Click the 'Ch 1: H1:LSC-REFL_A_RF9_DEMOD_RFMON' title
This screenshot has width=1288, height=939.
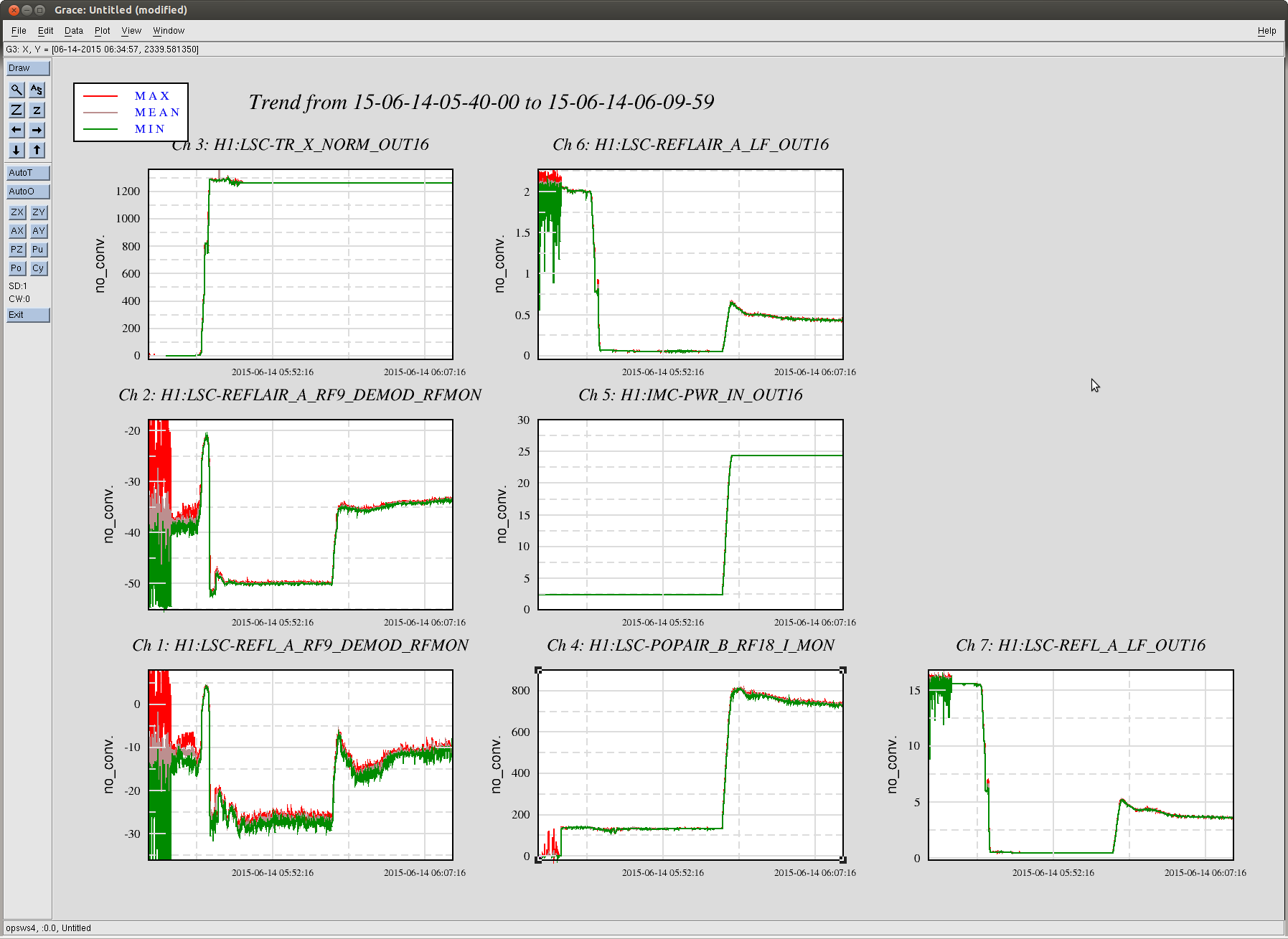click(300, 646)
